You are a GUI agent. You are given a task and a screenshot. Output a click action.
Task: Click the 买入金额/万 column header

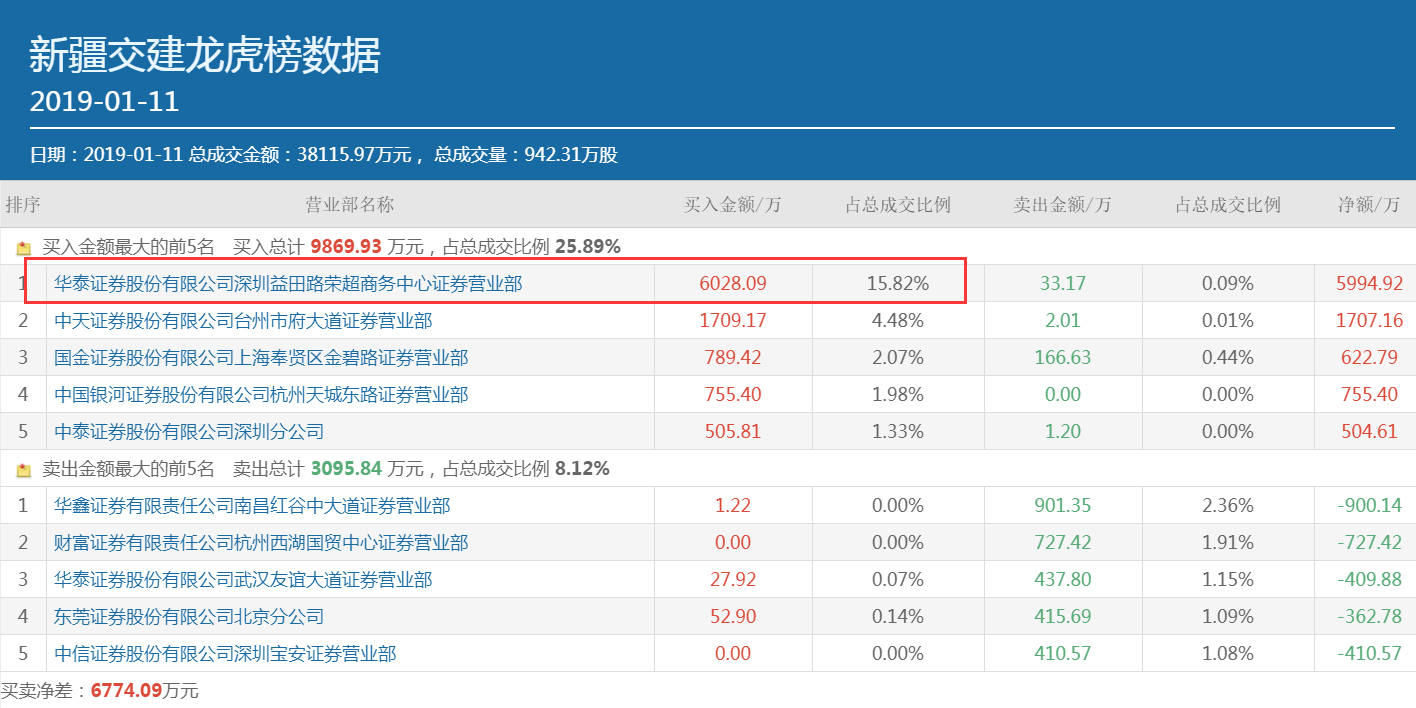pos(733,205)
